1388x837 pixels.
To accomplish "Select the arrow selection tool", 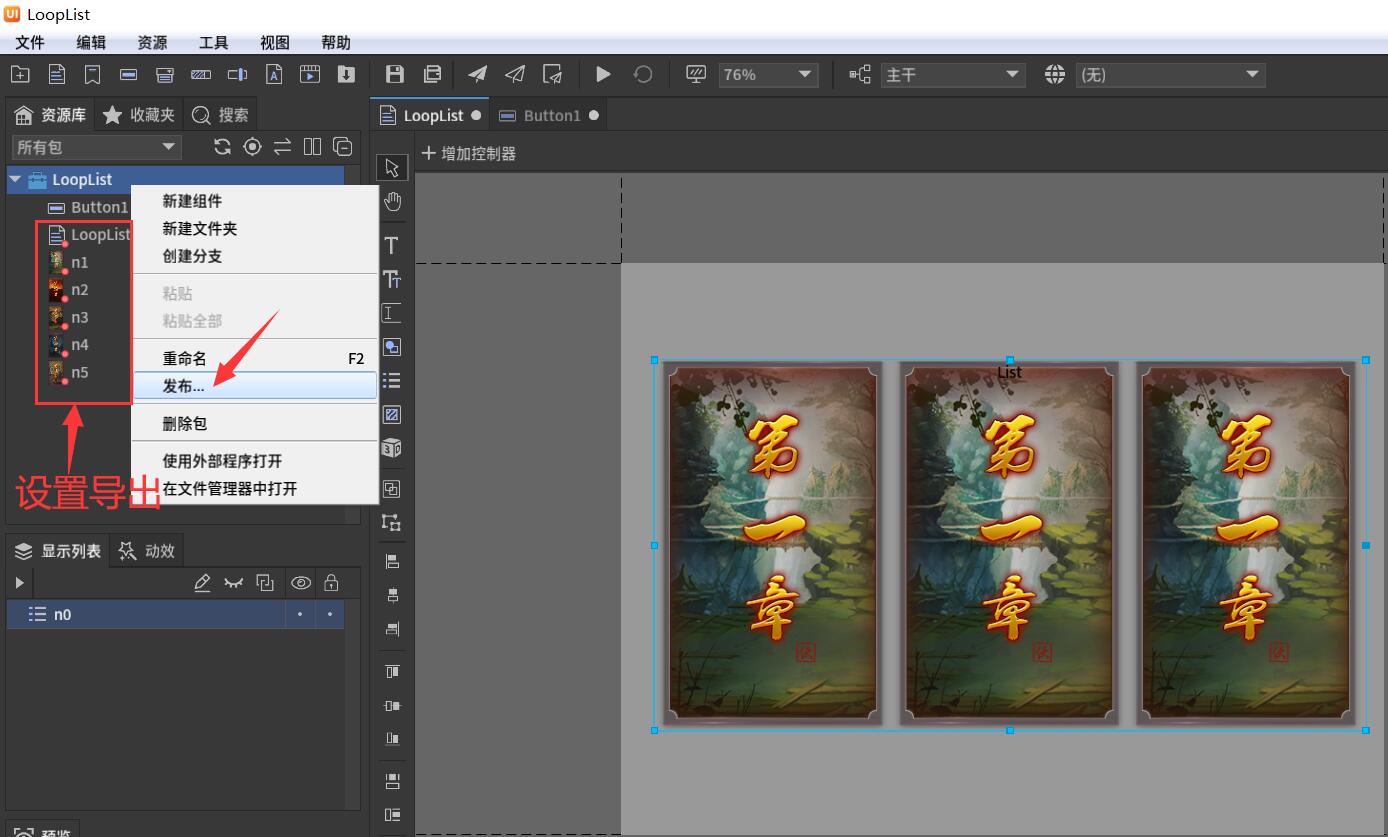I will pyautogui.click(x=392, y=167).
